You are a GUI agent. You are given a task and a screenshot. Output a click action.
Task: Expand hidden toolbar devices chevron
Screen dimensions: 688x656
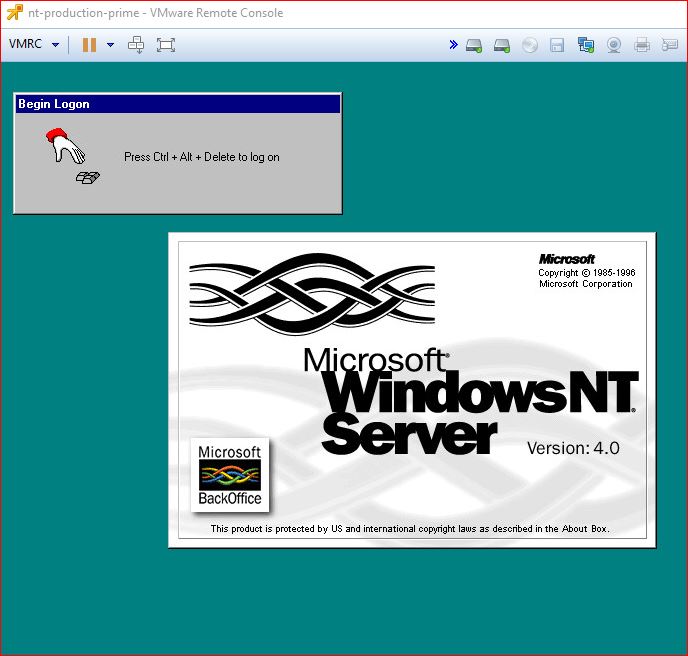coord(453,44)
